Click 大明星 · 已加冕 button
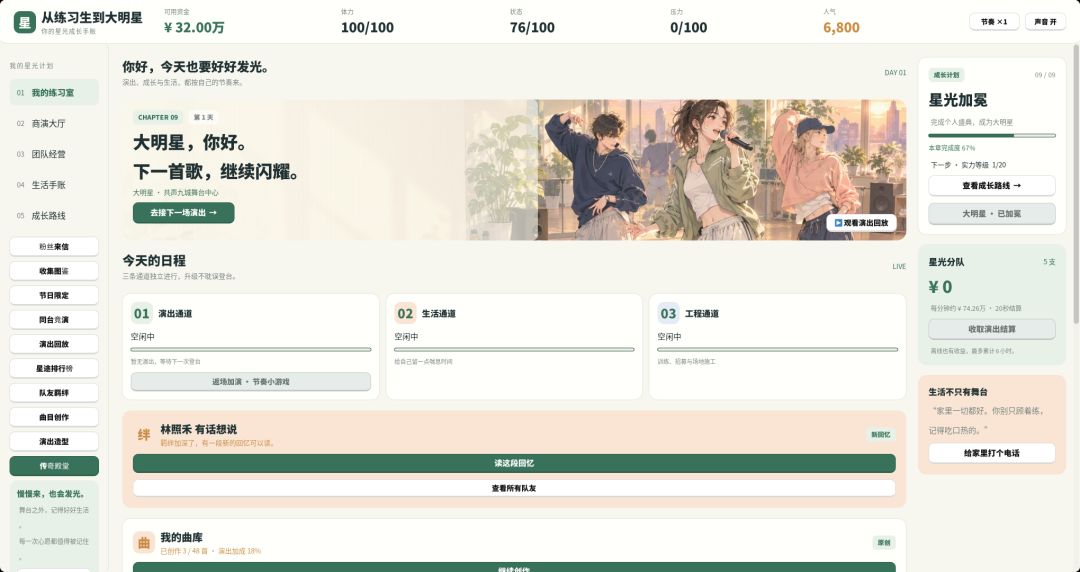Screen dimensions: 1080x572 (x=992, y=214)
